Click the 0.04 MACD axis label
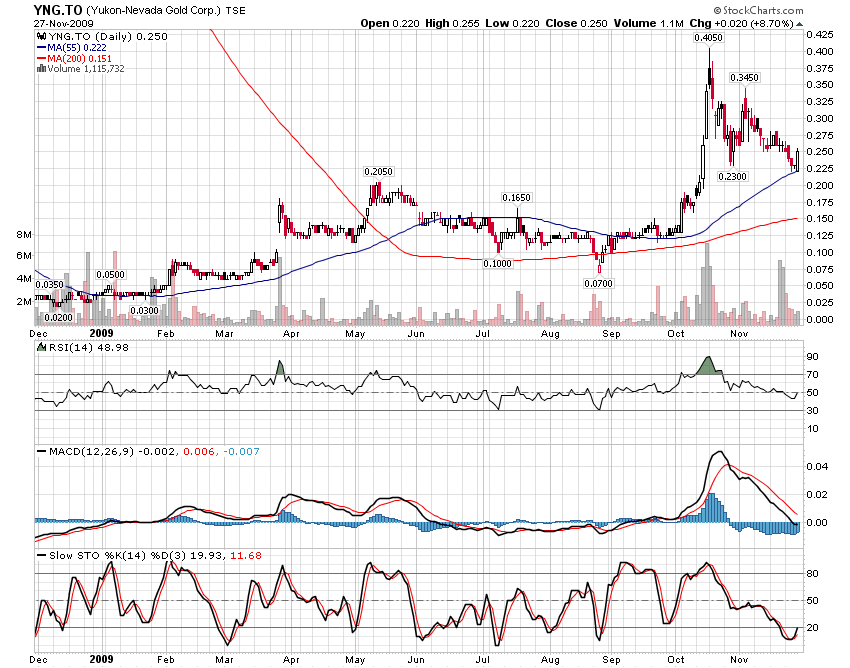Image resolution: width=850 pixels, height=668 pixels. coord(817,466)
